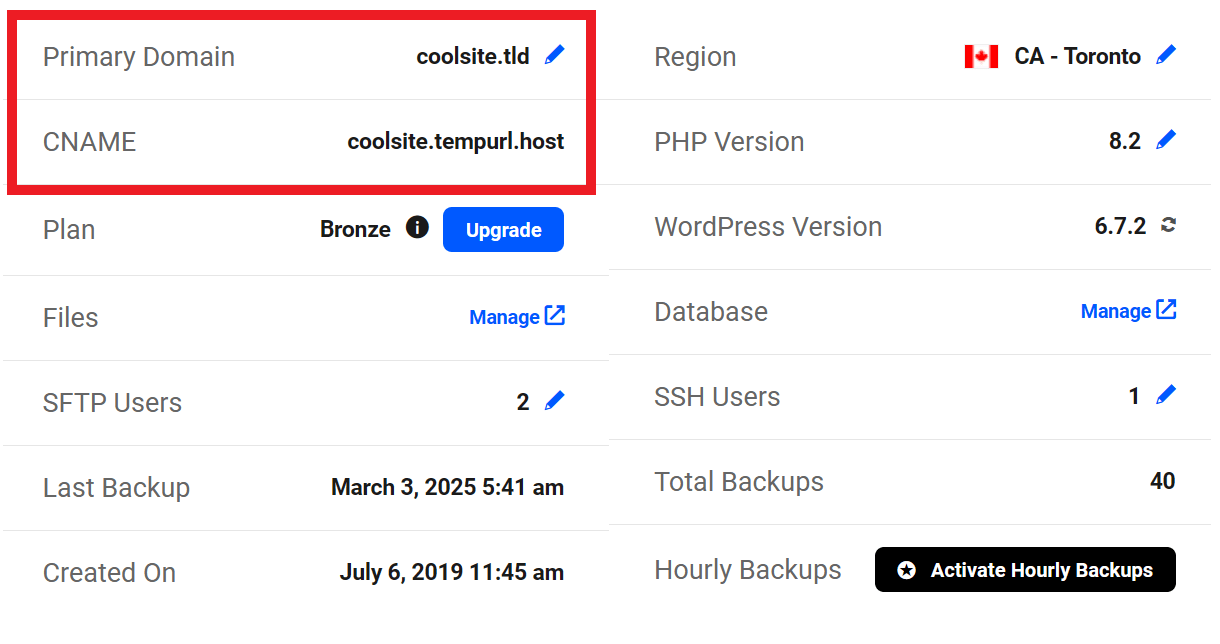
Task: Click the SFTP Users count 2
Action: coord(523,403)
